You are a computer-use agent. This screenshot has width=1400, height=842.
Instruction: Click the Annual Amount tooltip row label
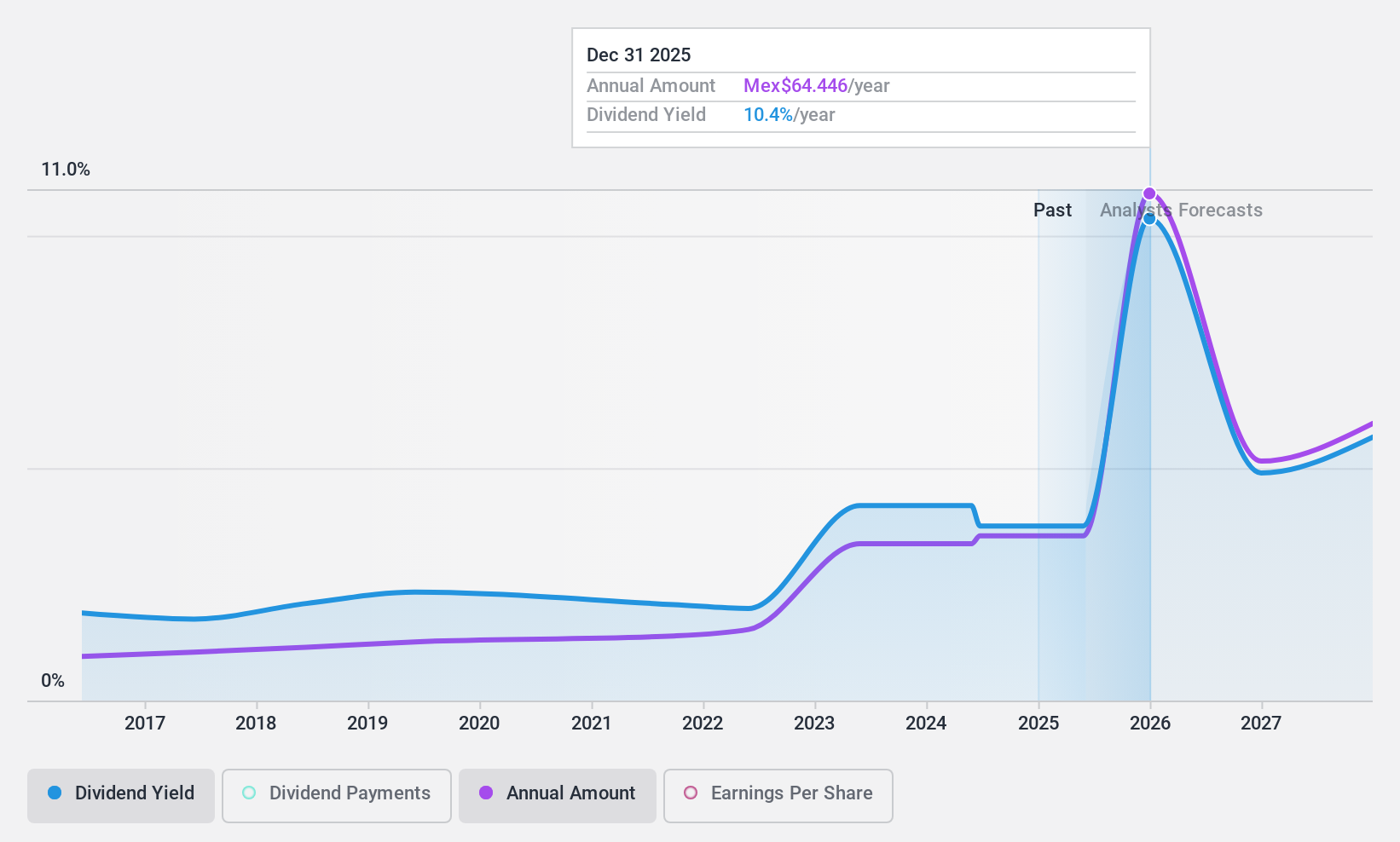pos(651,85)
